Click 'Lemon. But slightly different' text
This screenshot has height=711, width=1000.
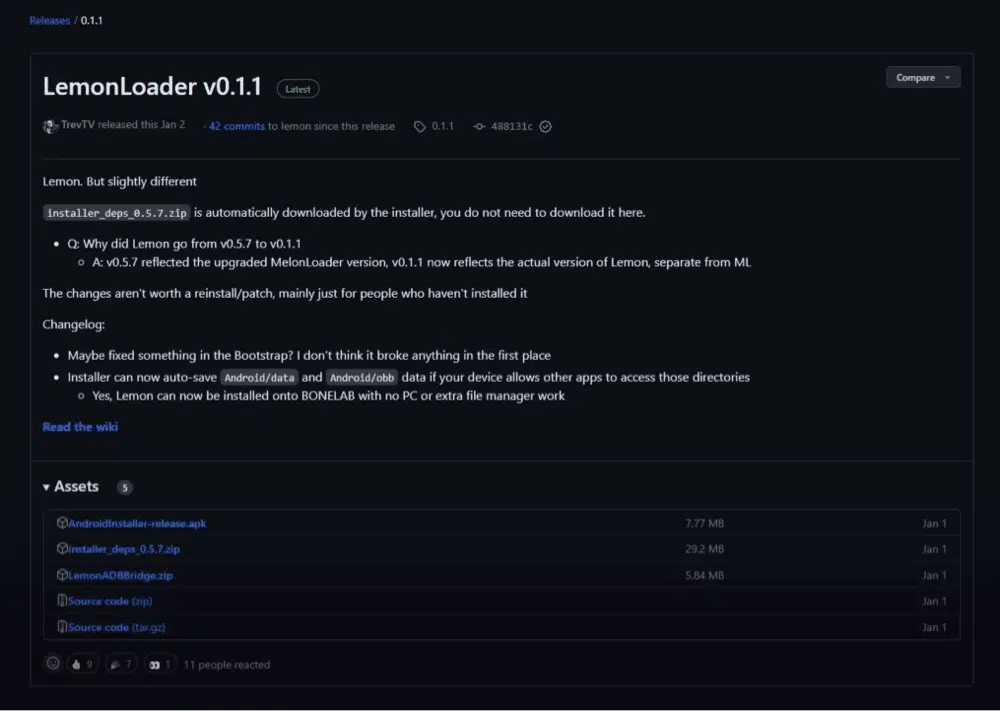click(120, 182)
